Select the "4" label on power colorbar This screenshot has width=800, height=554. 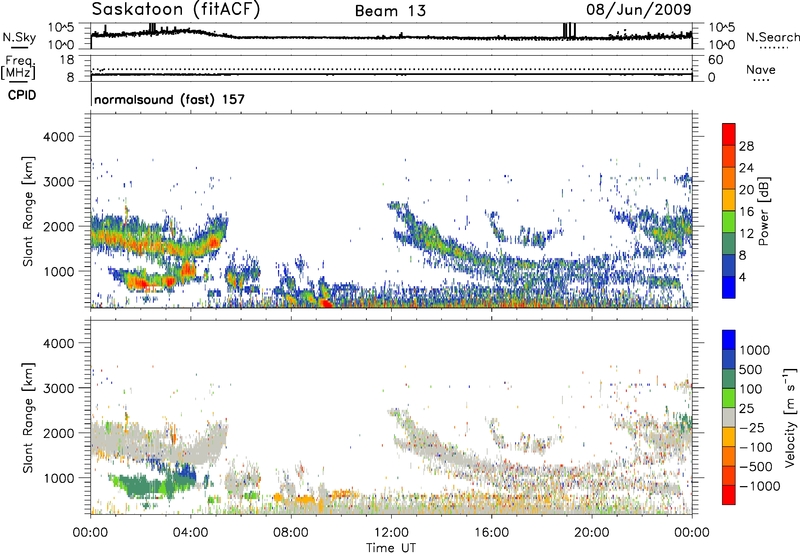[x=742, y=277]
